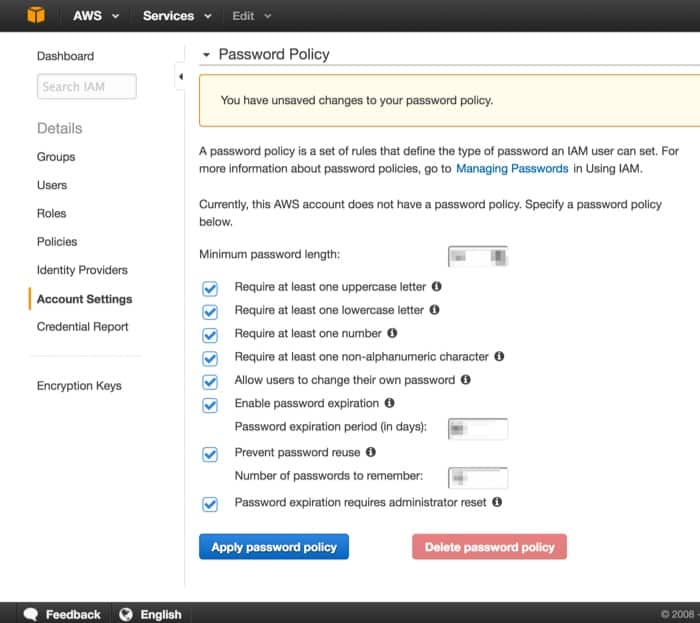The width and height of the screenshot is (700, 623).
Task: Click the AWS orange cube logo
Action: tap(36, 15)
